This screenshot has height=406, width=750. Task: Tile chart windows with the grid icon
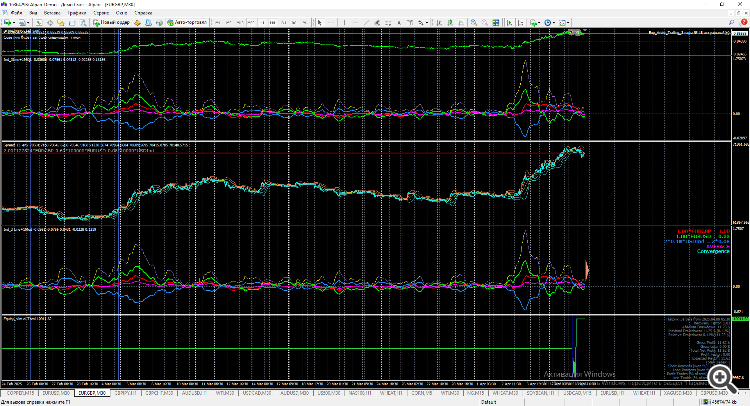tap(496, 22)
